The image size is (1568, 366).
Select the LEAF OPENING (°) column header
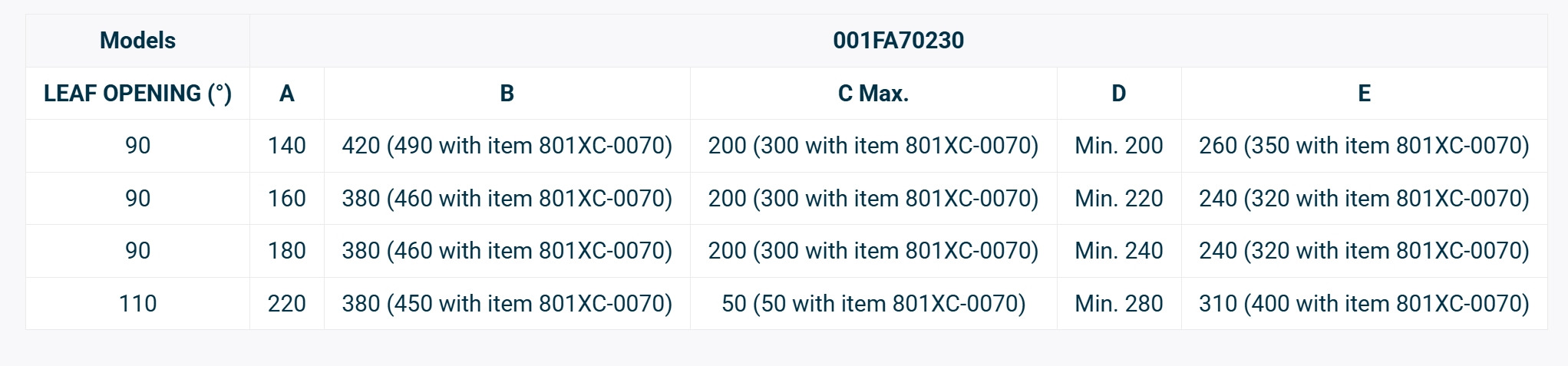[137, 94]
